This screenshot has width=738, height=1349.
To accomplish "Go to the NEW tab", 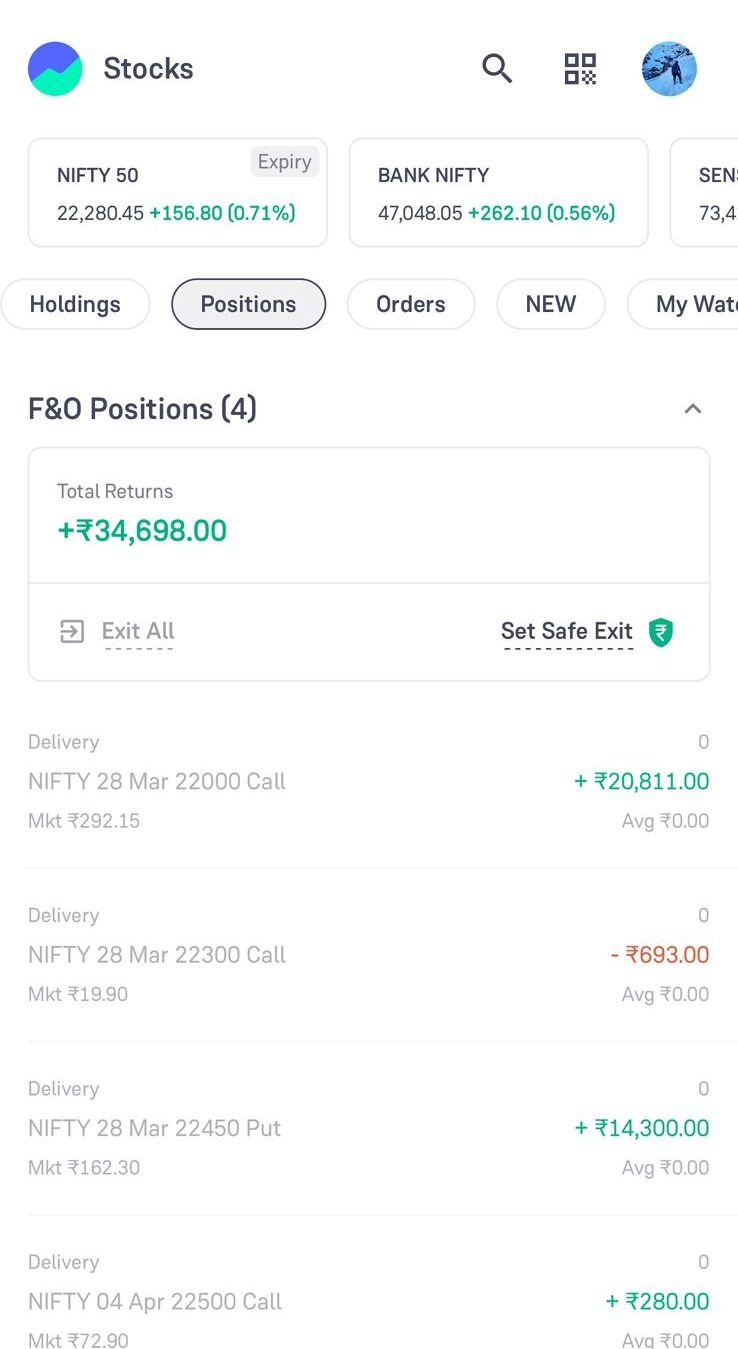I will (551, 304).
